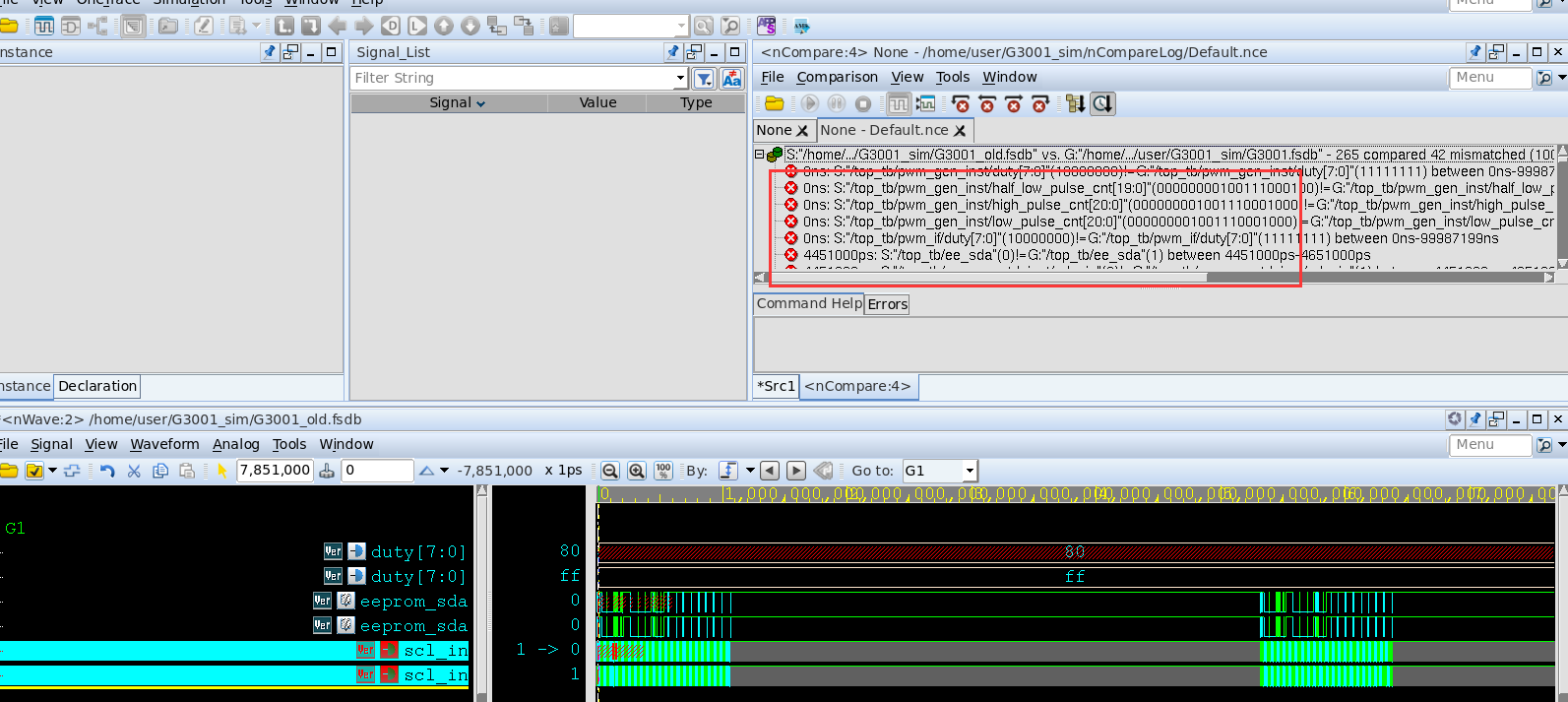This screenshot has height=702, width=1568.
Task: Click the up arrow circle icon
Action: click(444, 26)
